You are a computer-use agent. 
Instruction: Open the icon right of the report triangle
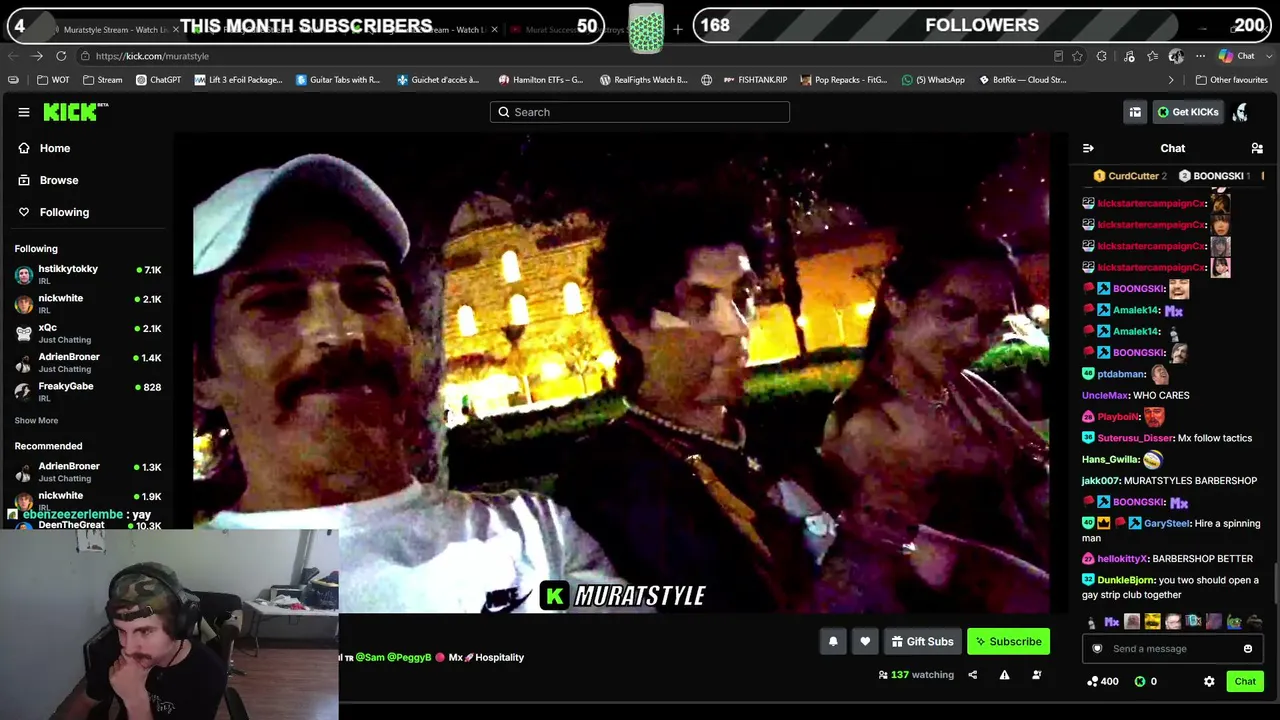tap(1036, 675)
